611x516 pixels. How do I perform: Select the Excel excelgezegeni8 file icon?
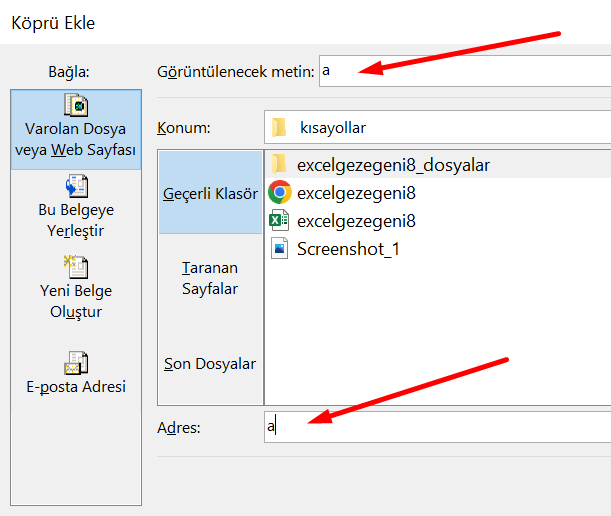tap(279, 221)
